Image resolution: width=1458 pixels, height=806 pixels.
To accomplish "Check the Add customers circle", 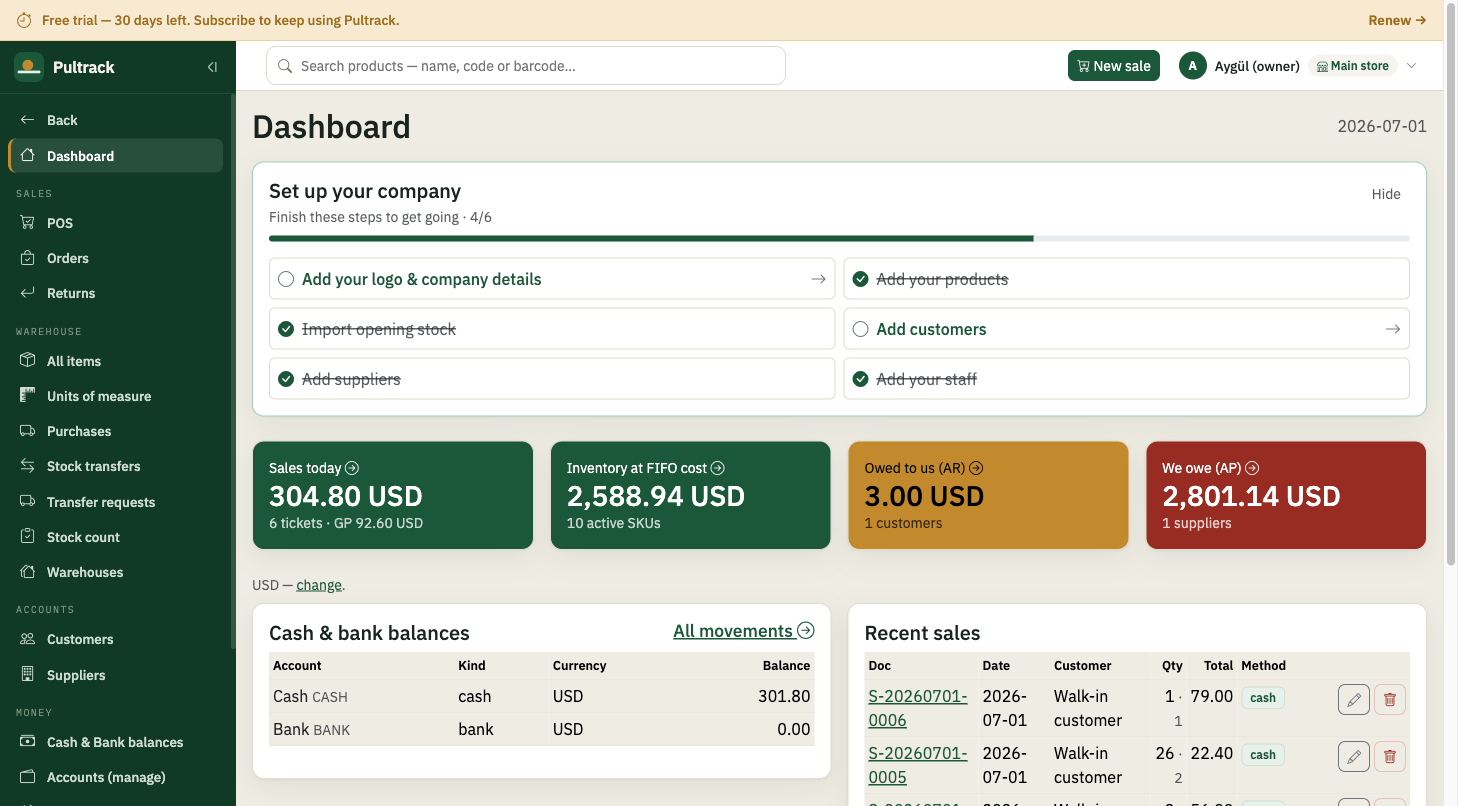I will pos(860,329).
